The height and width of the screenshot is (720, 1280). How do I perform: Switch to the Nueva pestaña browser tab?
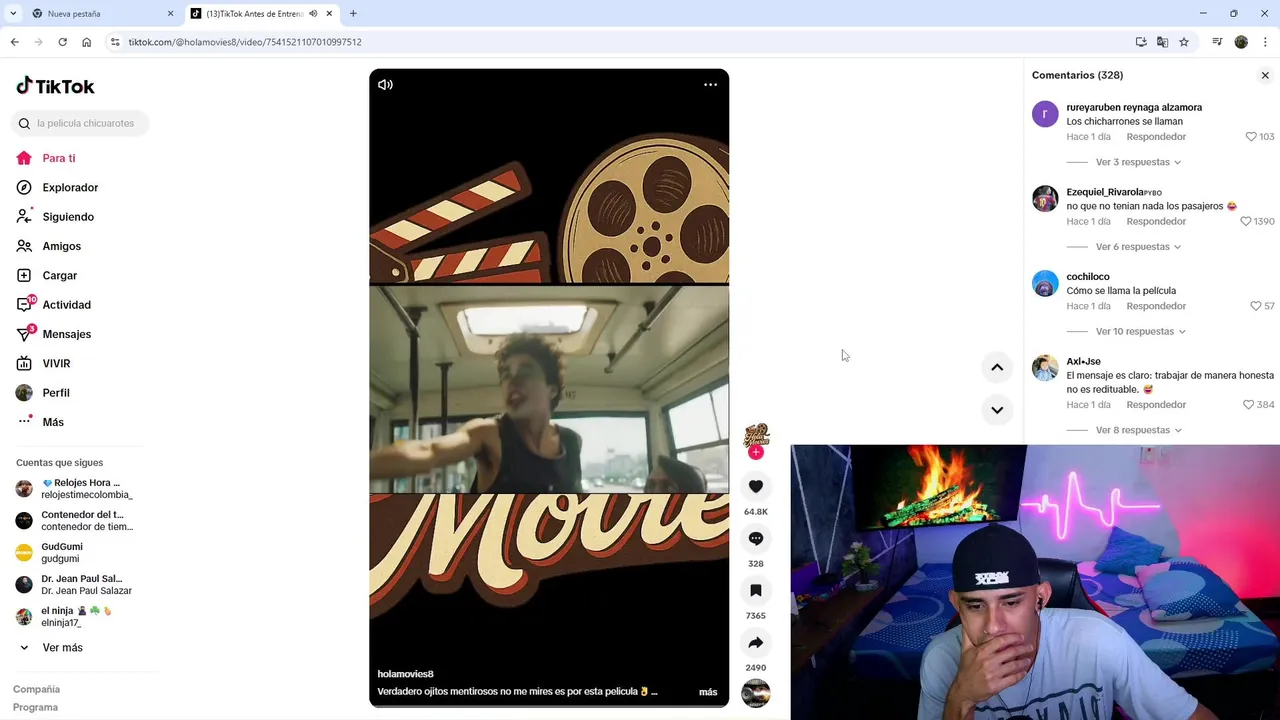(x=100, y=14)
